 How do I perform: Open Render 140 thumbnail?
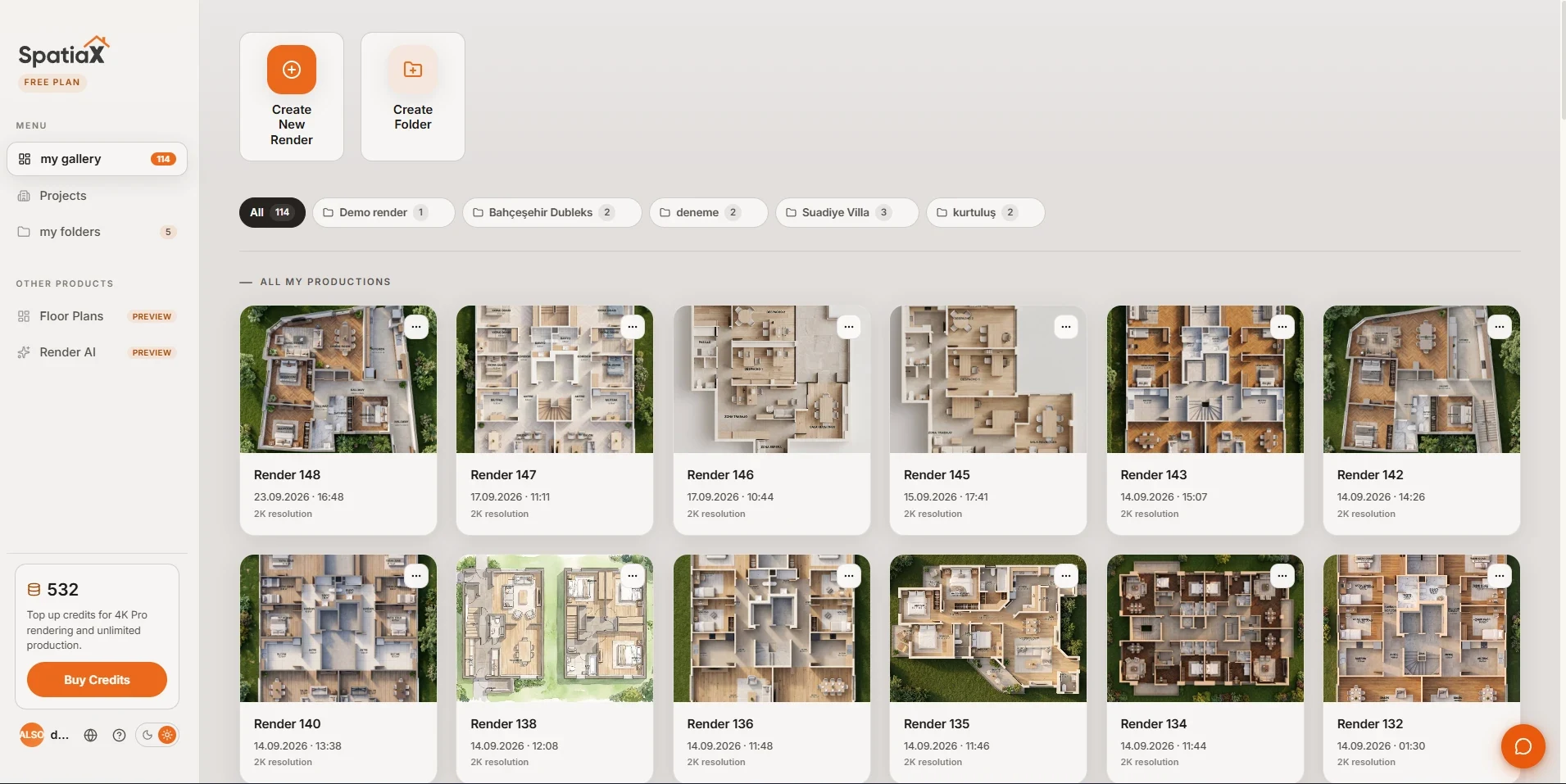[x=338, y=628]
